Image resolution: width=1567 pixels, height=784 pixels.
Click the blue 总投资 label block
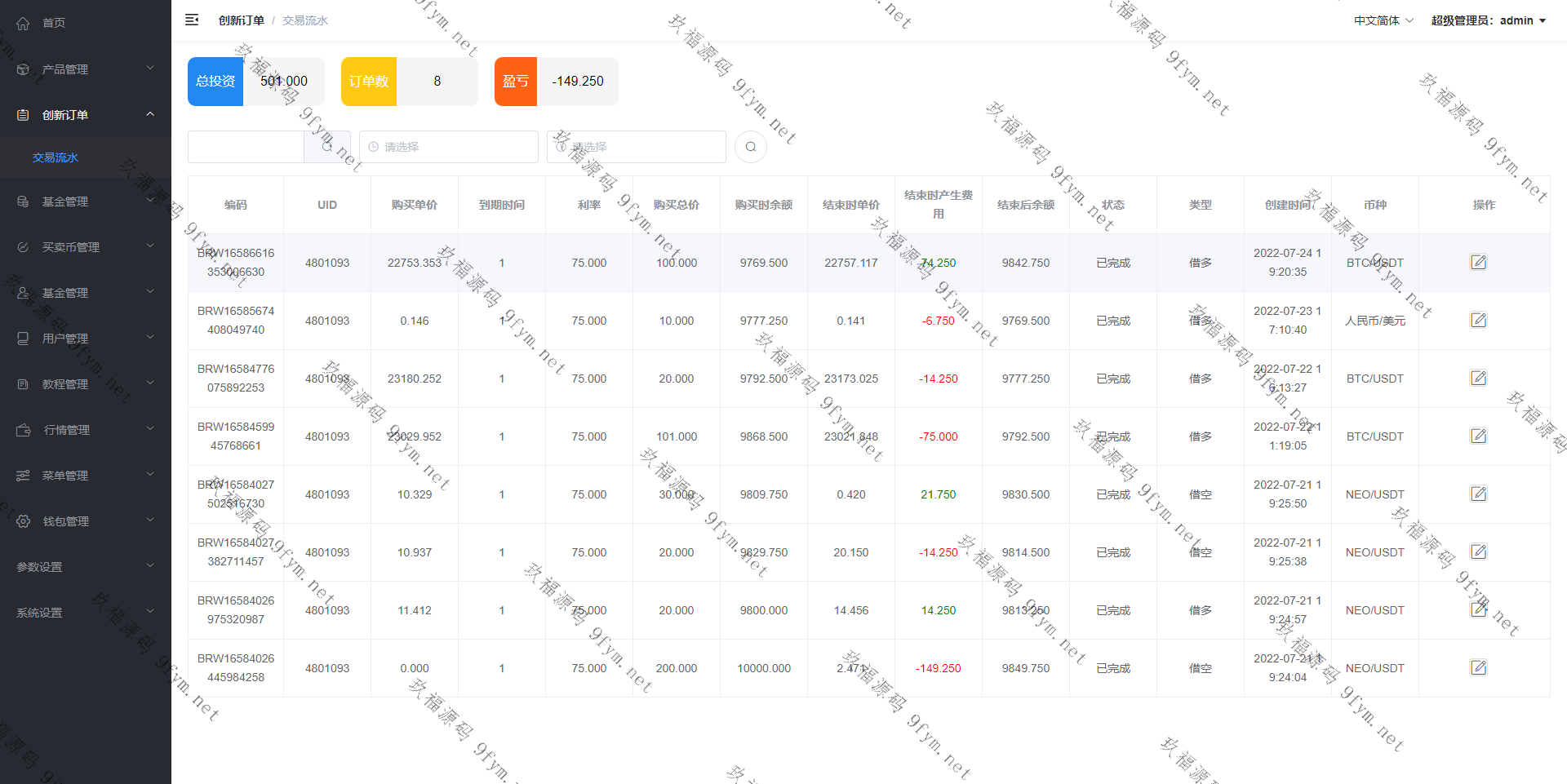(x=215, y=82)
